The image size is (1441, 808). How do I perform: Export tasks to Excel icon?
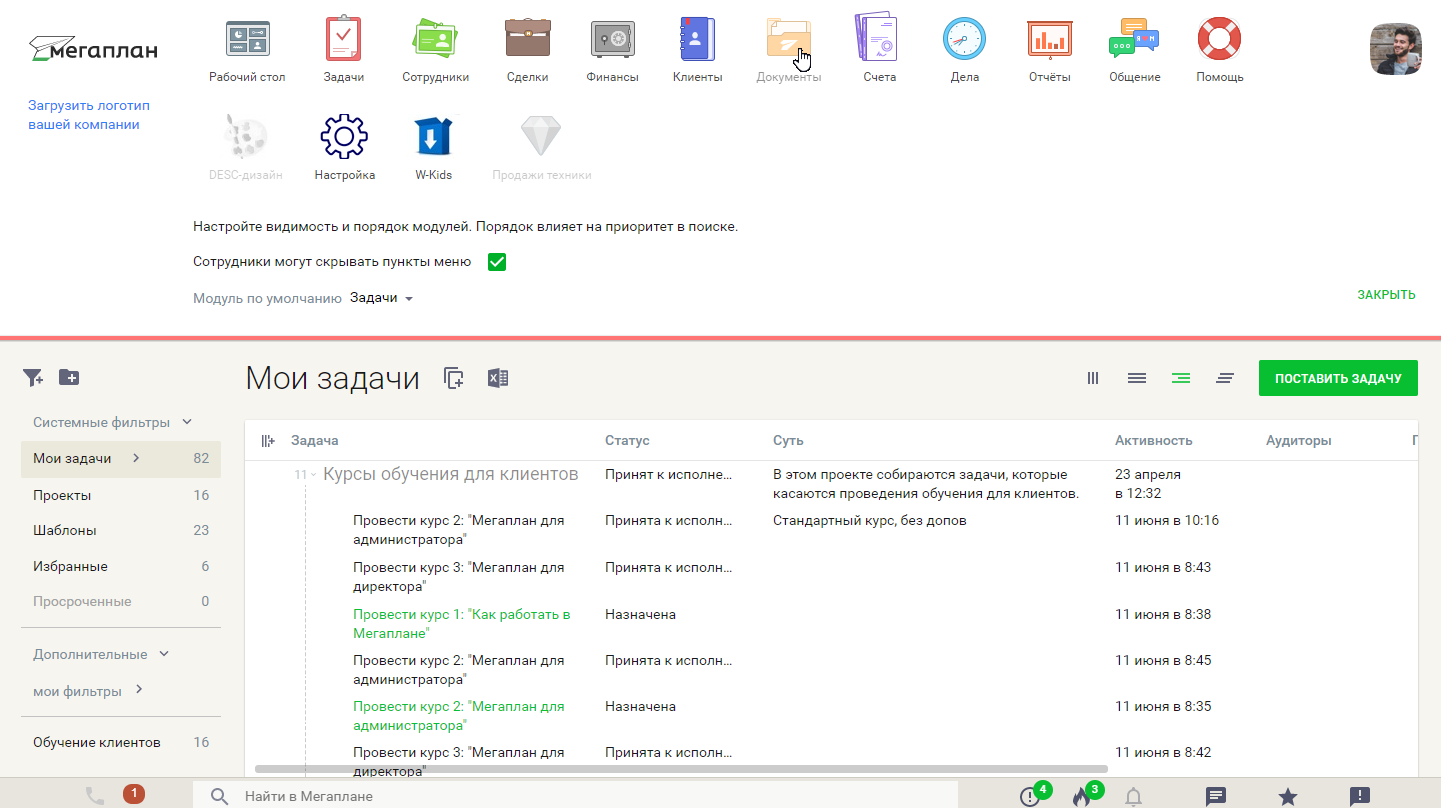(498, 378)
